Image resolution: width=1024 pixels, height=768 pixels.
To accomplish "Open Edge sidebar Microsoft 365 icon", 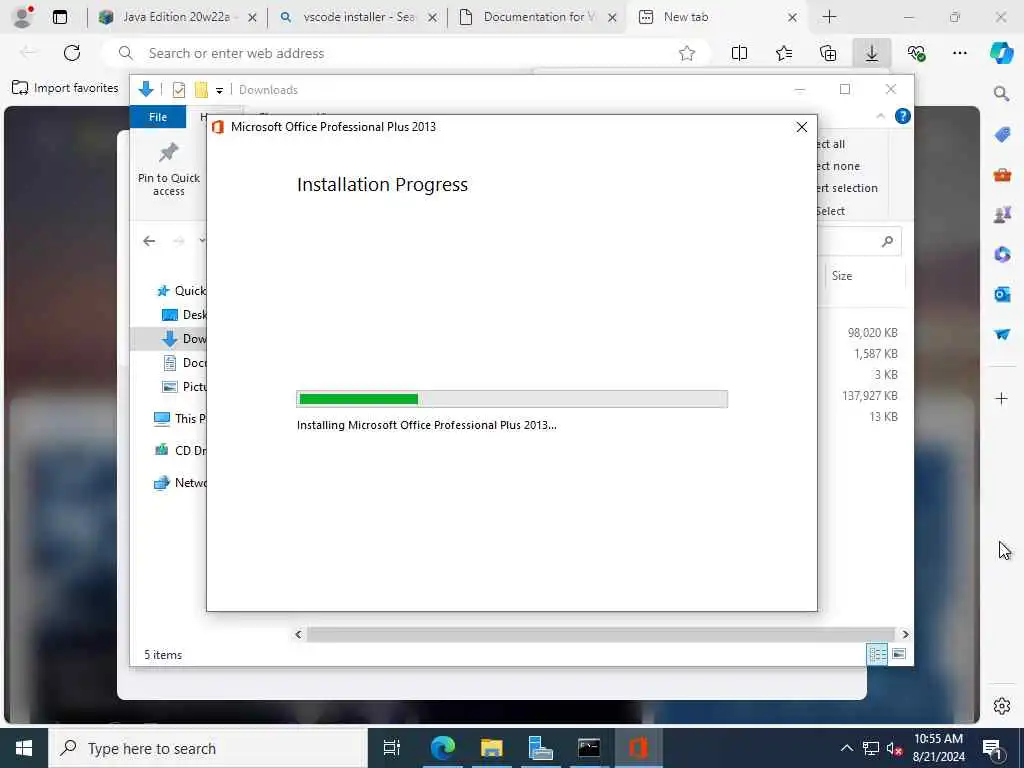I will (x=1002, y=254).
